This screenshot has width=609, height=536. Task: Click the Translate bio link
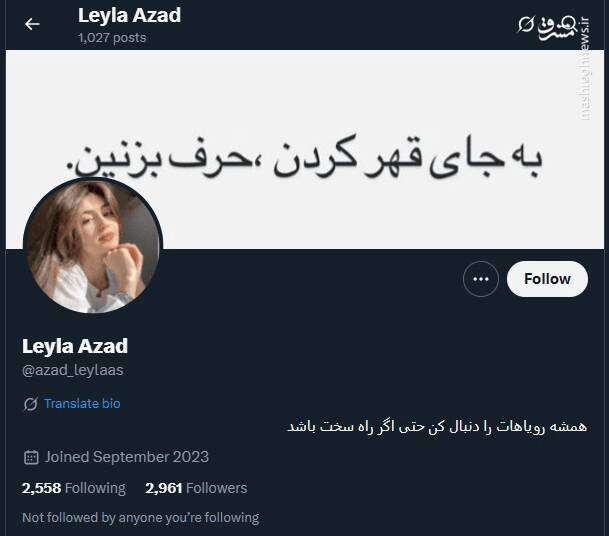[x=82, y=404]
